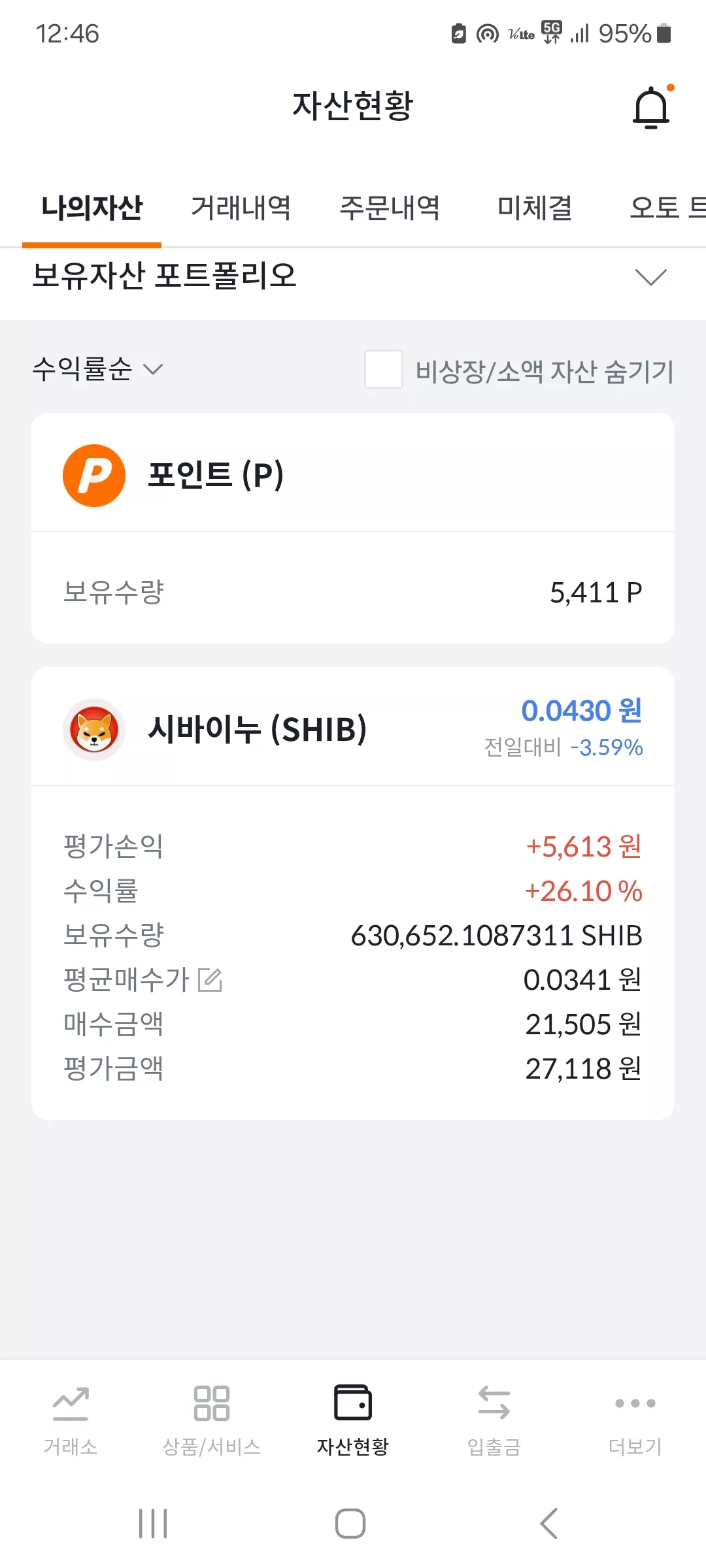
Task: Open 입출금 transfer arrows icon
Action: coord(494,1403)
